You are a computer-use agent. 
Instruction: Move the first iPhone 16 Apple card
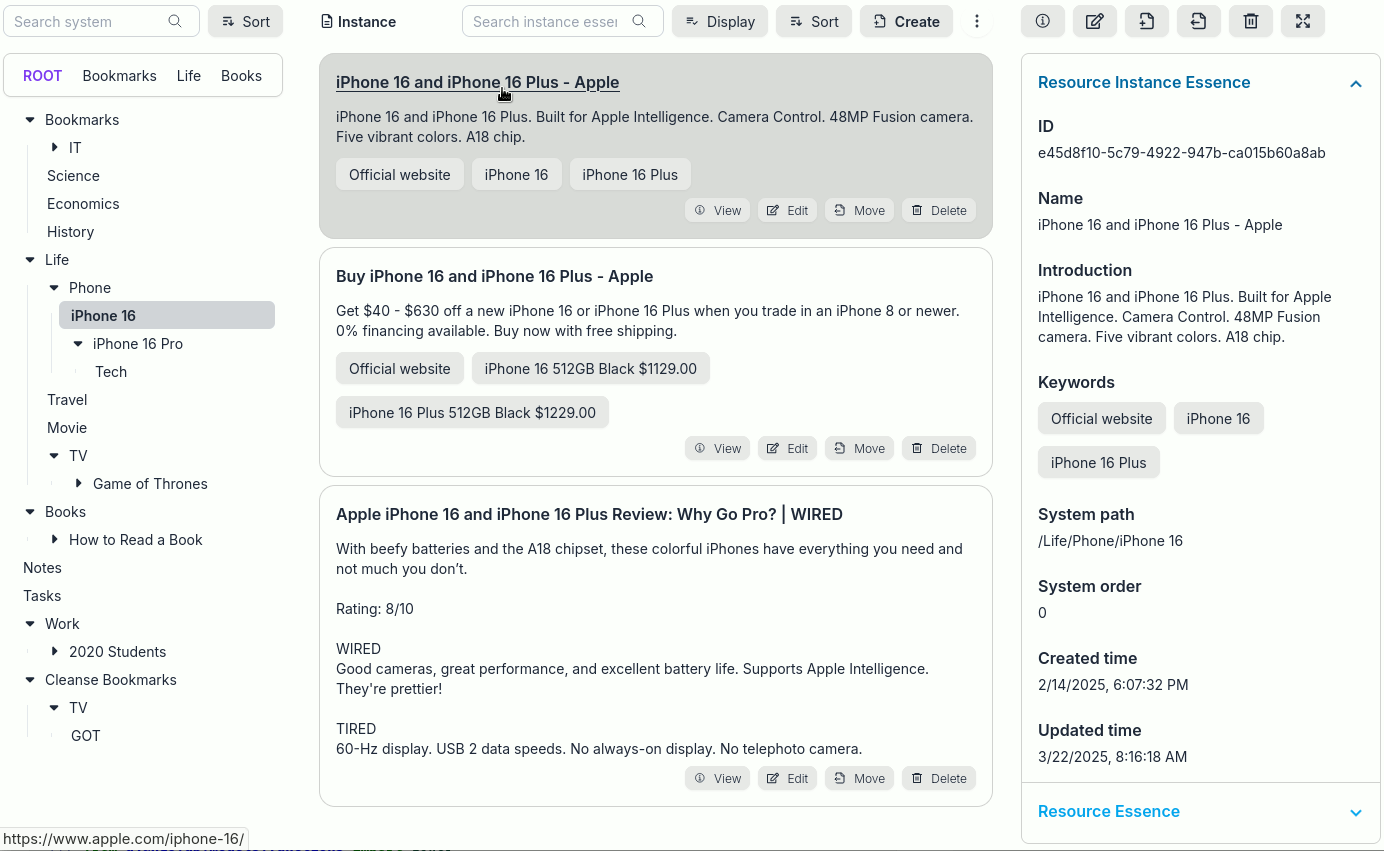pyautogui.click(x=860, y=210)
